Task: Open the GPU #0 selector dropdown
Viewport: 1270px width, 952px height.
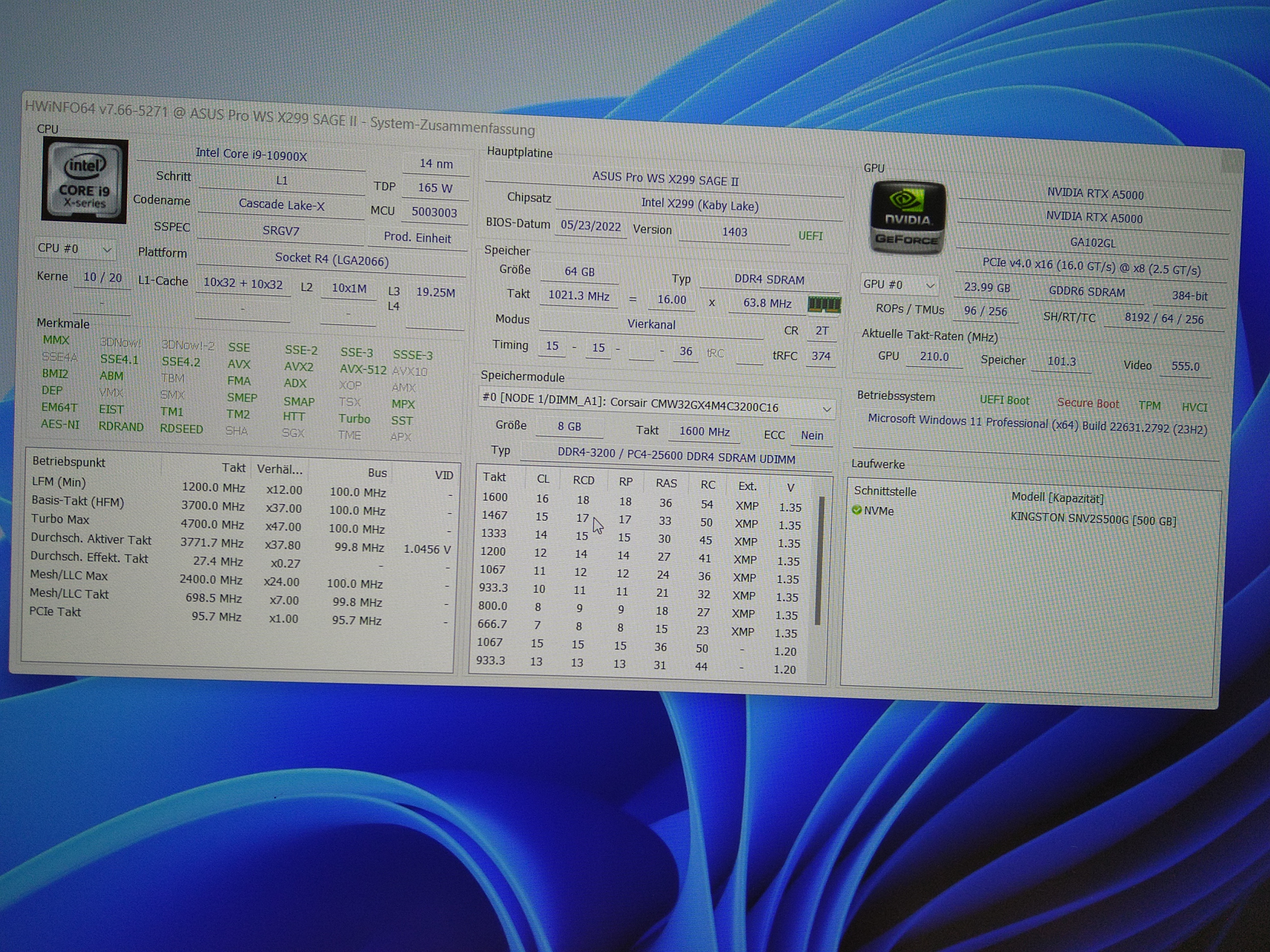Action: coord(899,285)
